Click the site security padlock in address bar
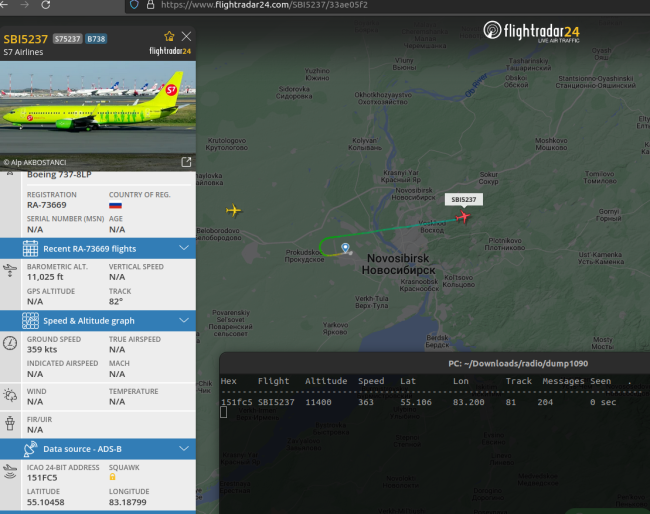This screenshot has width=650, height=514. (149, 5)
